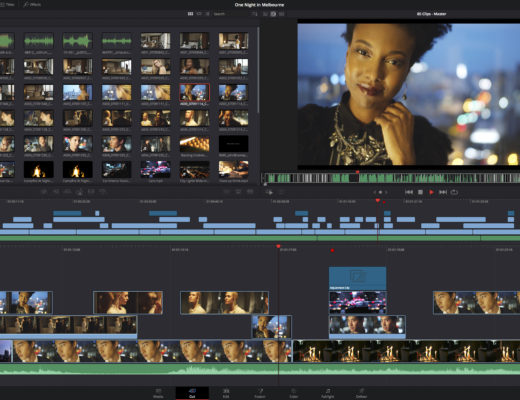Viewport: 520px width, 400px height.
Task: Click the Stop button in viewer controls
Action: 420,192
